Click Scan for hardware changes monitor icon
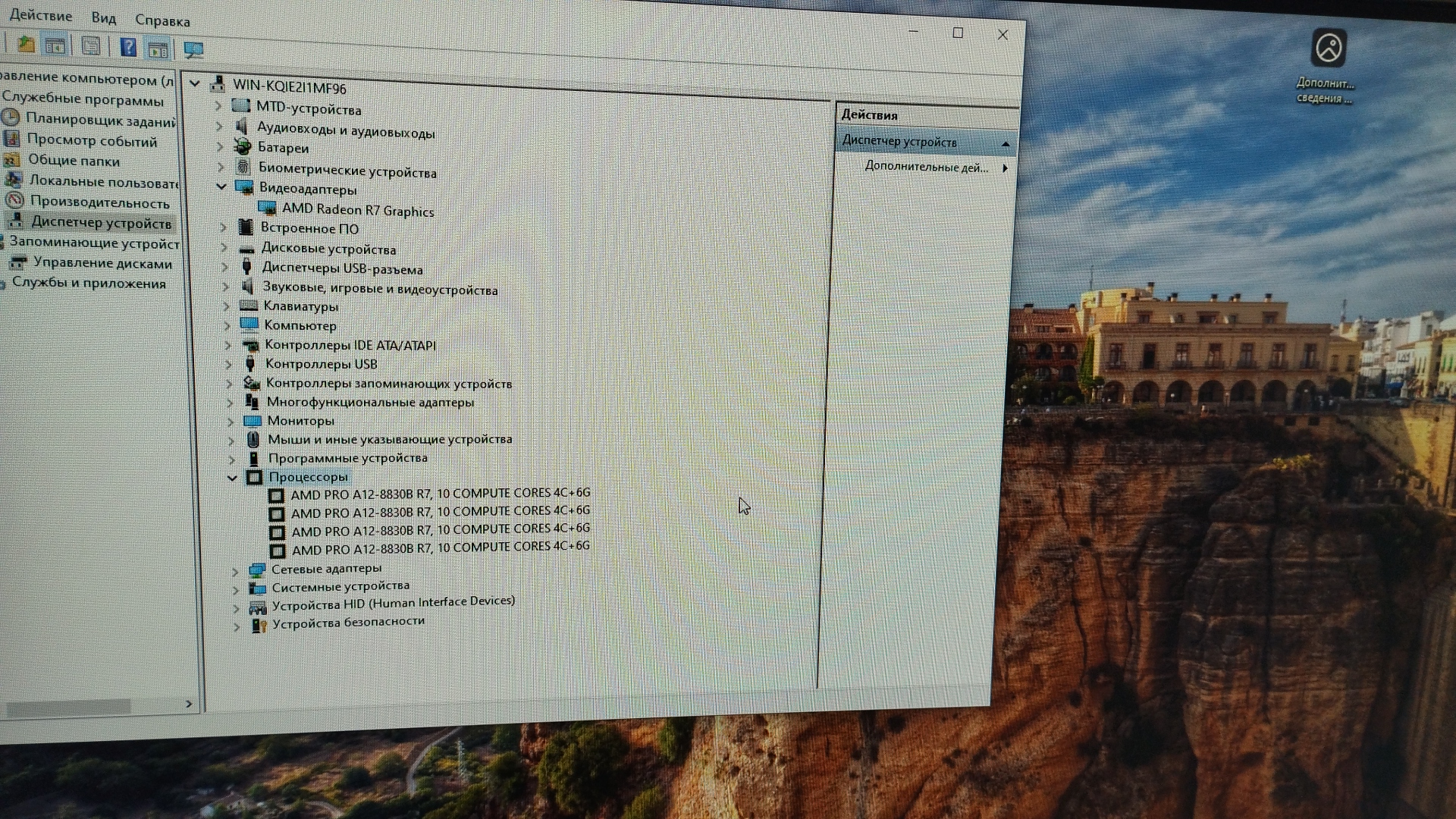 coord(193,51)
